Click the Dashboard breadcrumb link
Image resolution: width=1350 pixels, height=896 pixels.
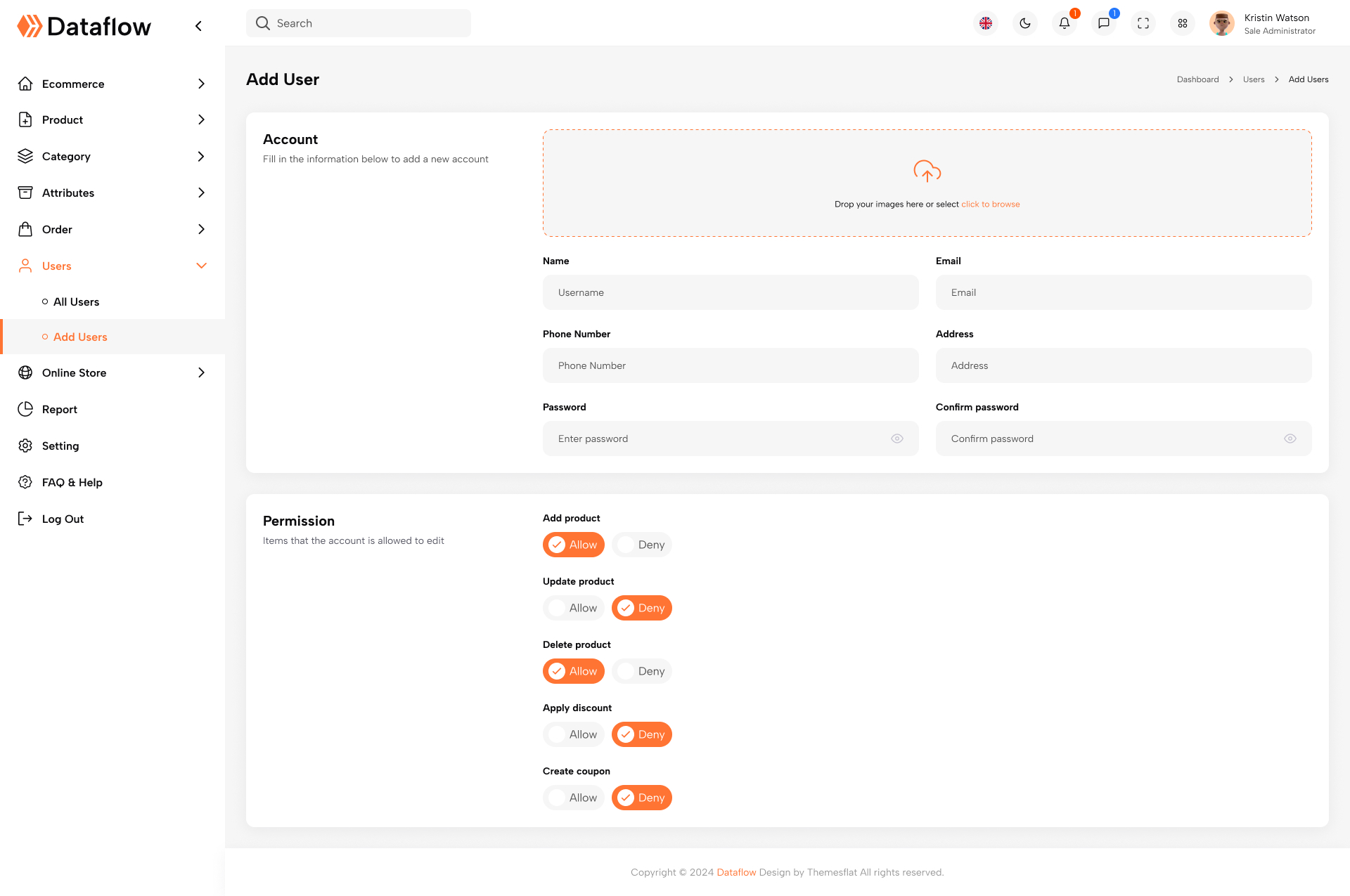tap(1197, 79)
